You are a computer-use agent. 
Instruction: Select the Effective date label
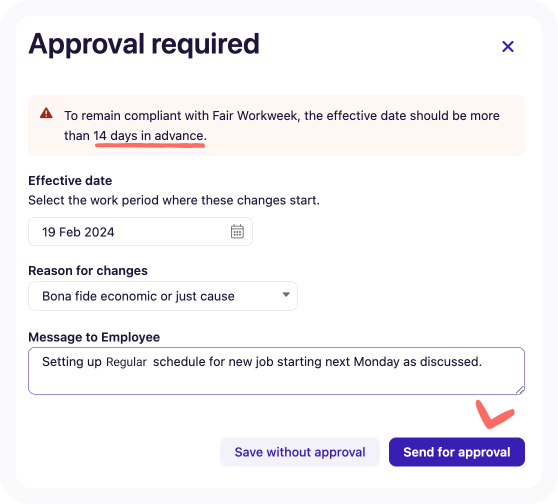(70, 180)
